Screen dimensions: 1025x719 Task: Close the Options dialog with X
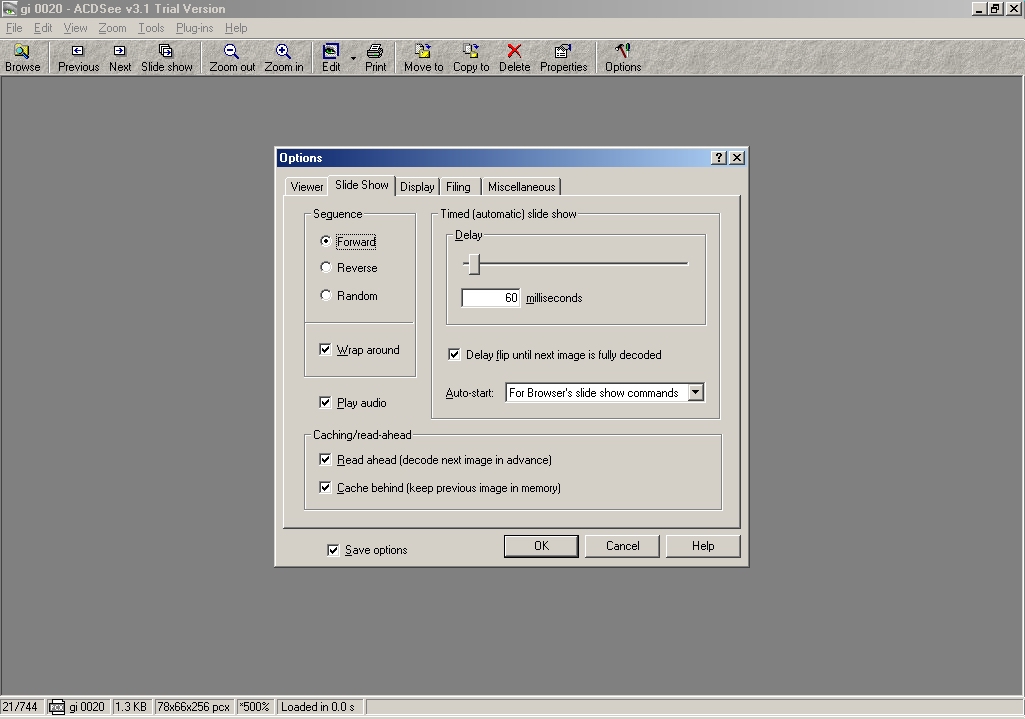tap(737, 158)
